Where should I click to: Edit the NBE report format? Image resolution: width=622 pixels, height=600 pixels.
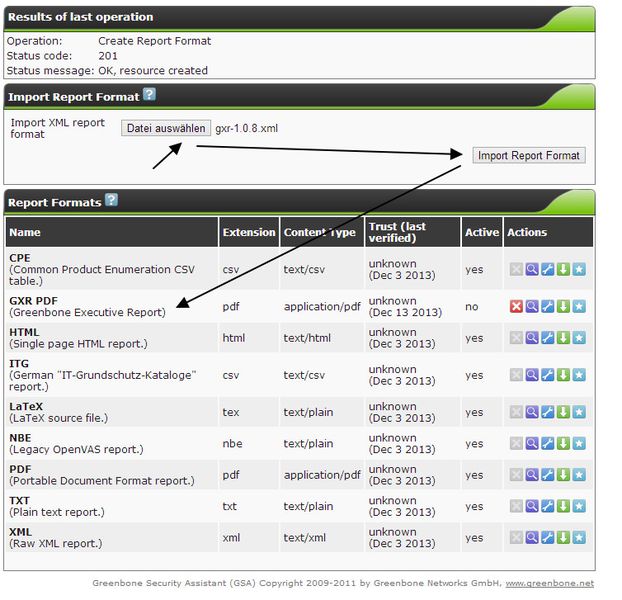(x=547, y=443)
